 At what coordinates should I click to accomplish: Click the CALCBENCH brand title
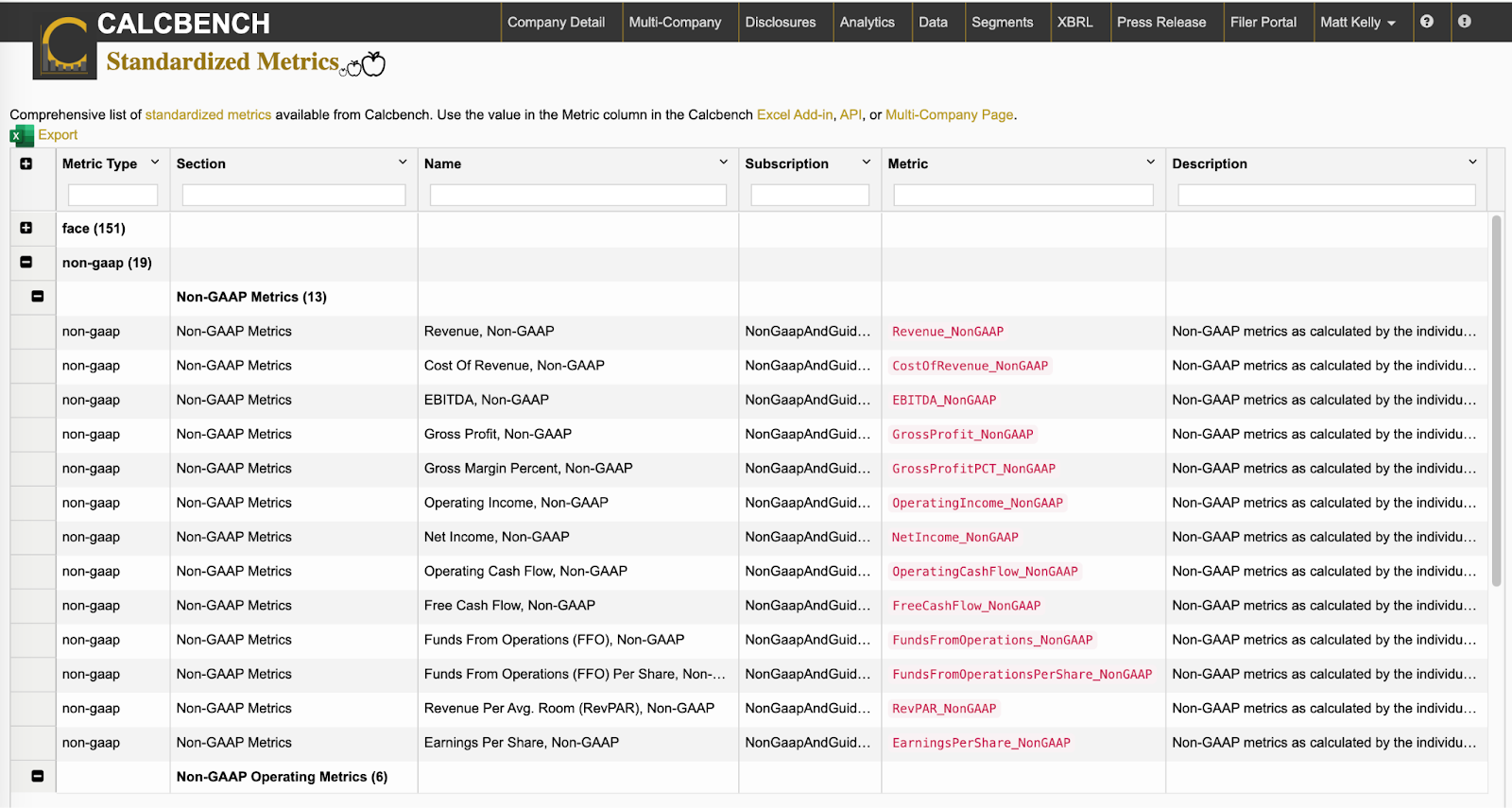(183, 24)
